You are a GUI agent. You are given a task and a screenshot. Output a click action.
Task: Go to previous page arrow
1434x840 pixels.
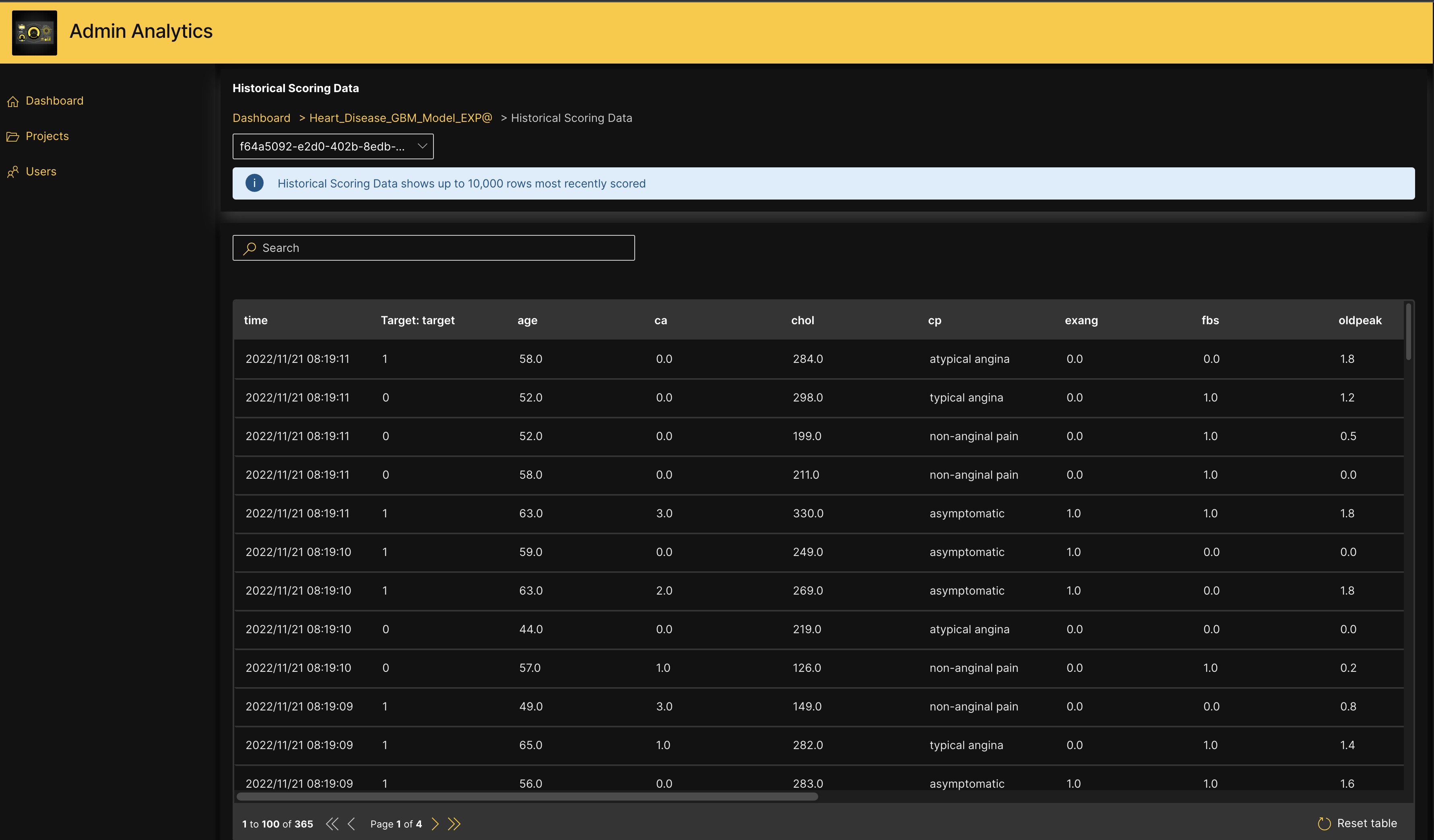pyautogui.click(x=352, y=824)
